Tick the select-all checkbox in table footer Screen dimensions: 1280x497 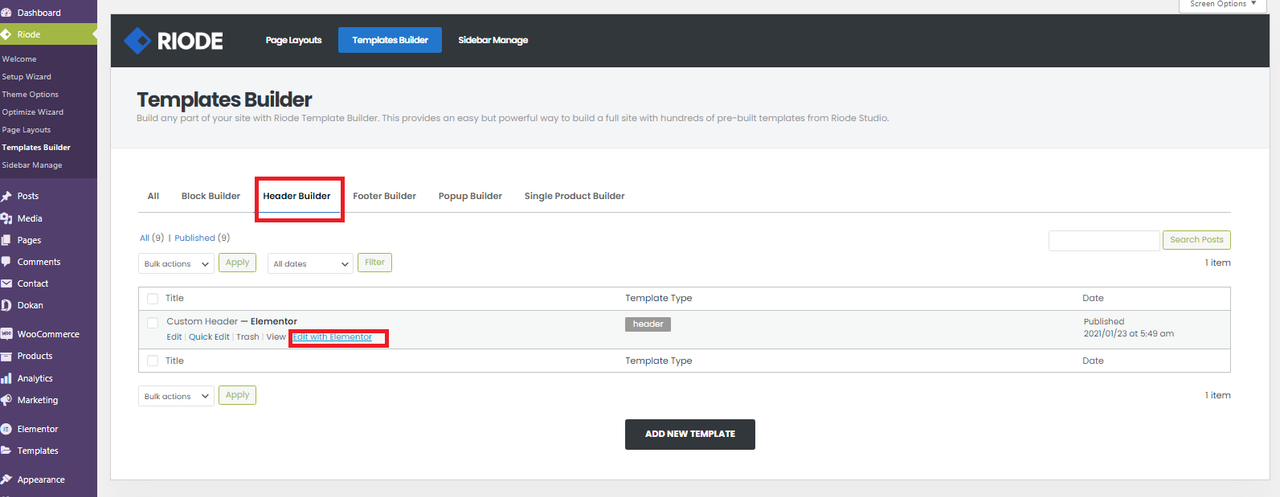(152, 361)
